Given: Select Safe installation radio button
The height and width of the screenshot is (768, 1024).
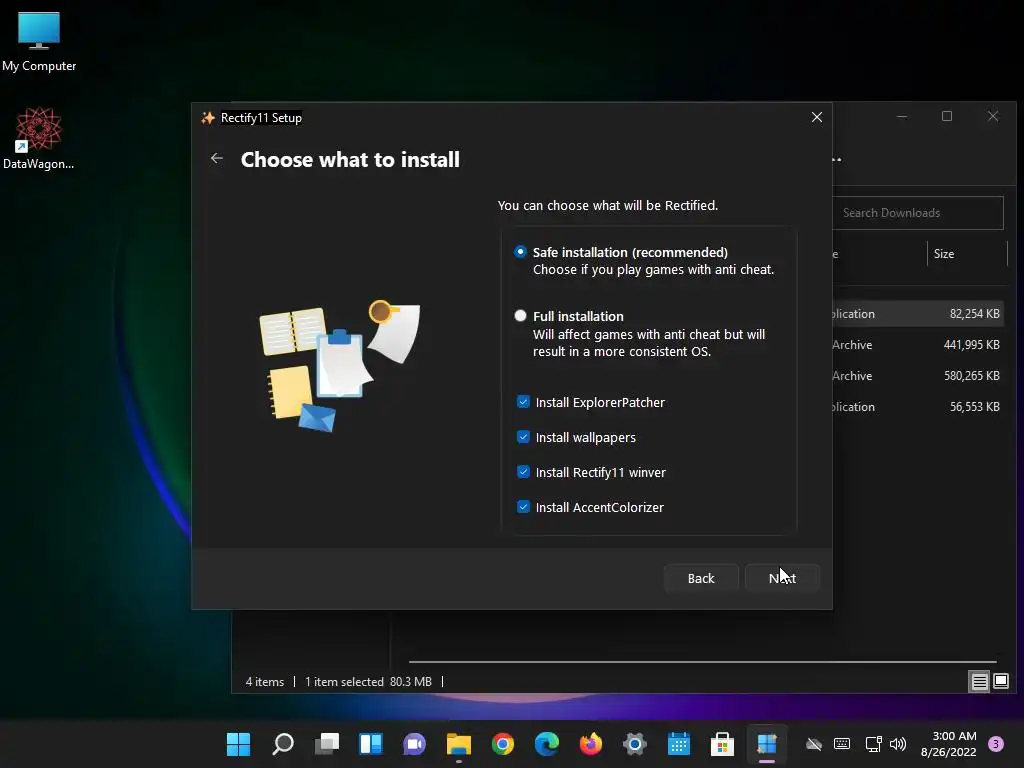Looking at the screenshot, I should click(x=520, y=252).
